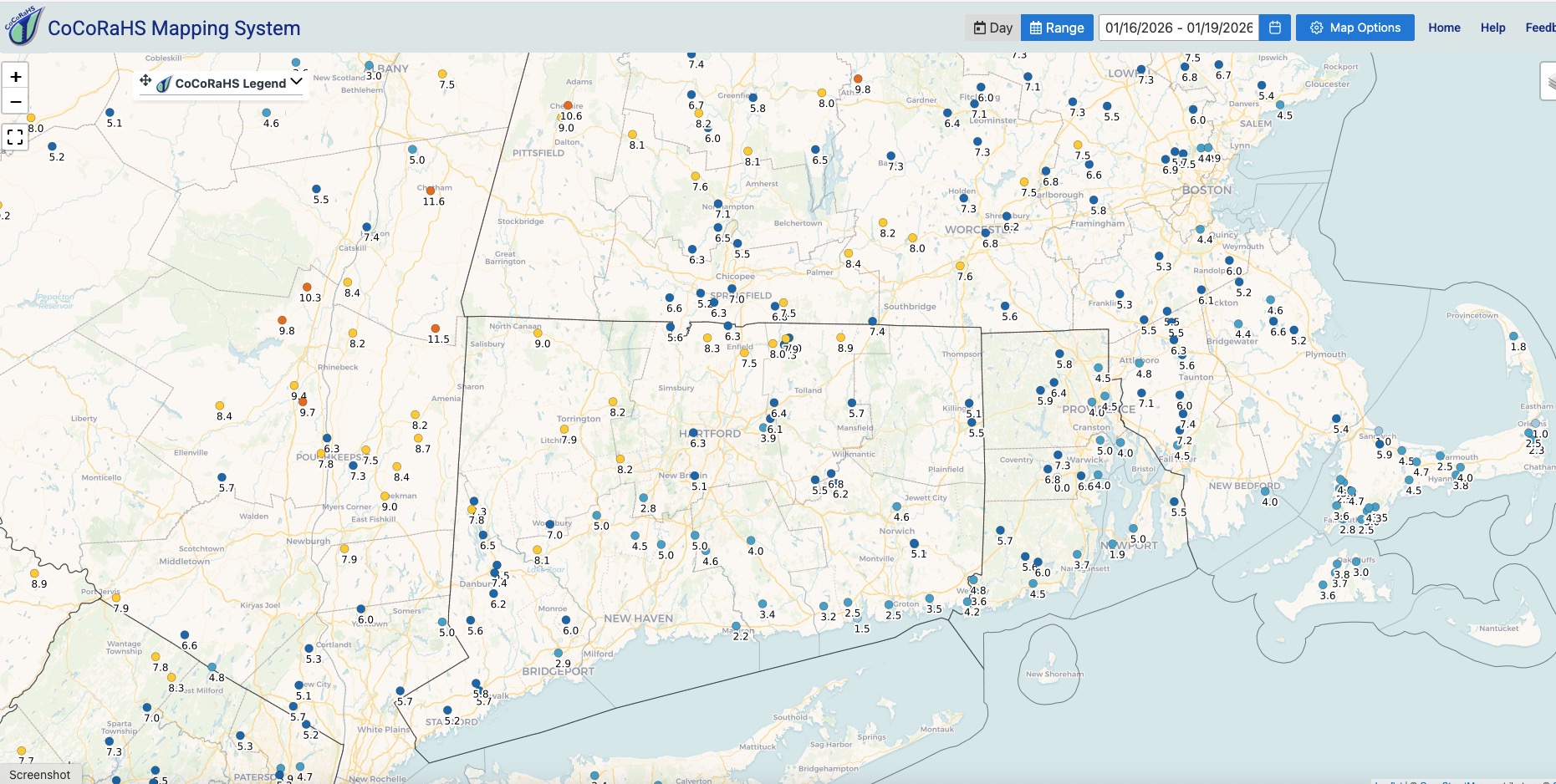Image resolution: width=1556 pixels, height=784 pixels.
Task: Switch to Day view mode
Action: (x=992, y=28)
